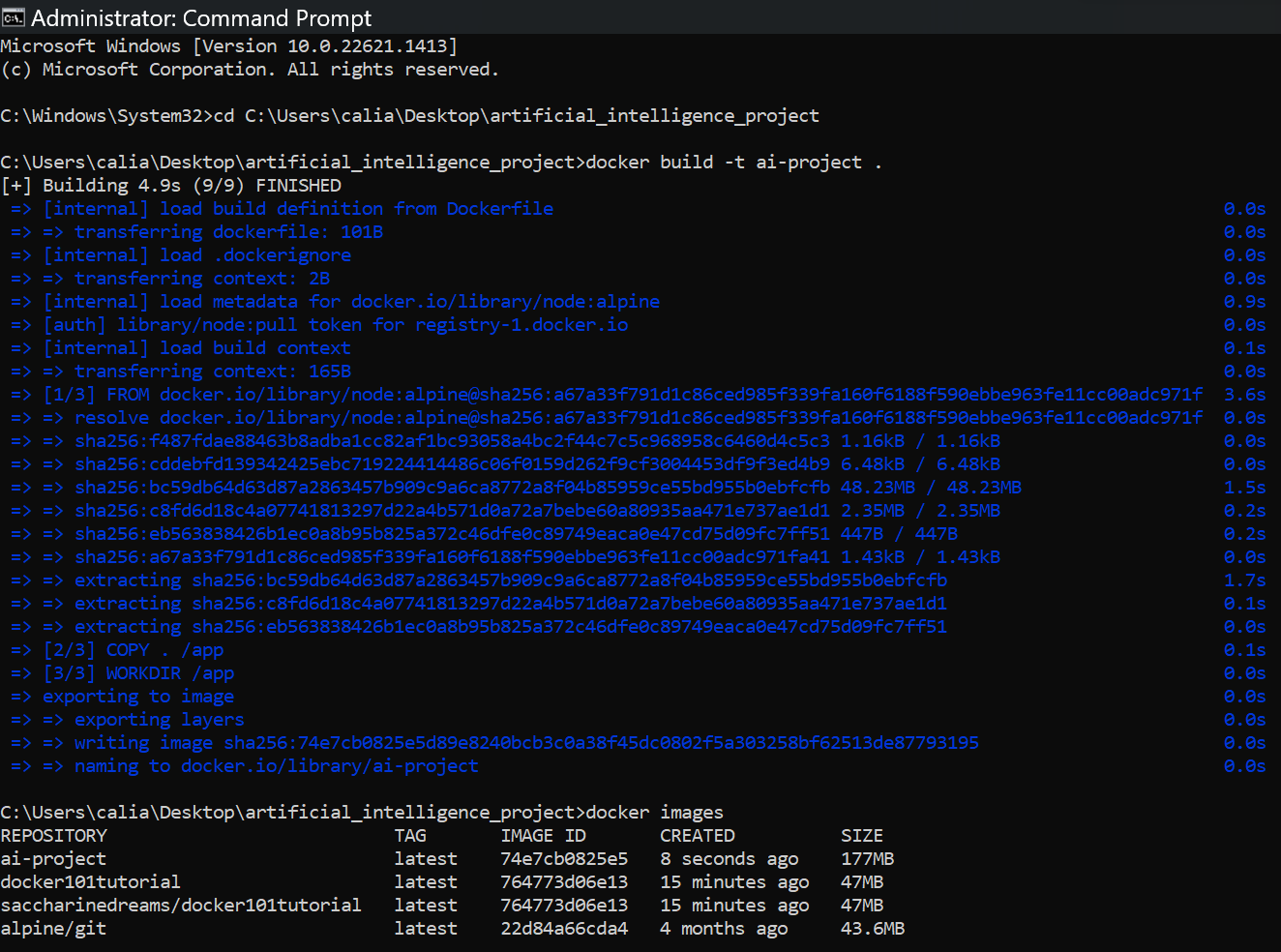Click the Microsoft Corporation copyright line
This screenshot has width=1281, height=952.
[251, 70]
